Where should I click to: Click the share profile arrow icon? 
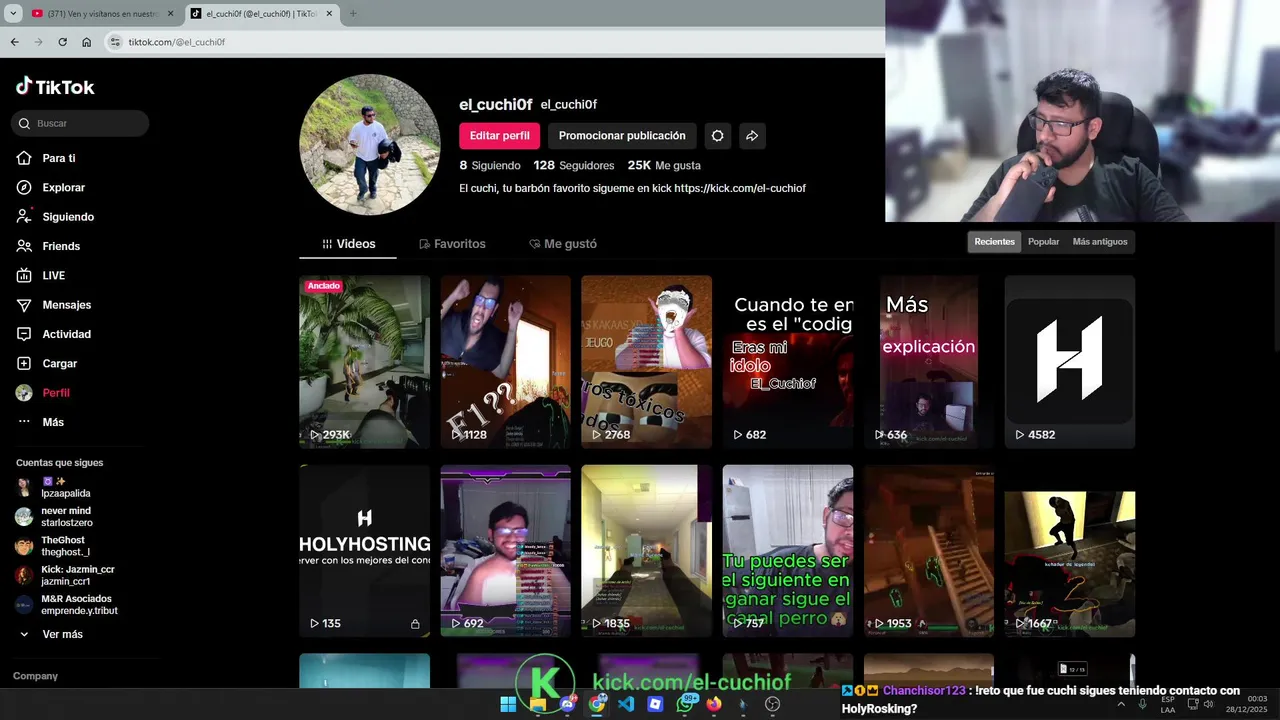pyautogui.click(x=752, y=136)
